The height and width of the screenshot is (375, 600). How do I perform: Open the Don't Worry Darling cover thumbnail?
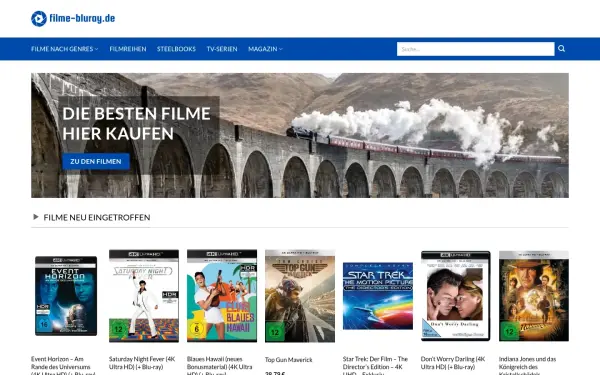coord(456,296)
